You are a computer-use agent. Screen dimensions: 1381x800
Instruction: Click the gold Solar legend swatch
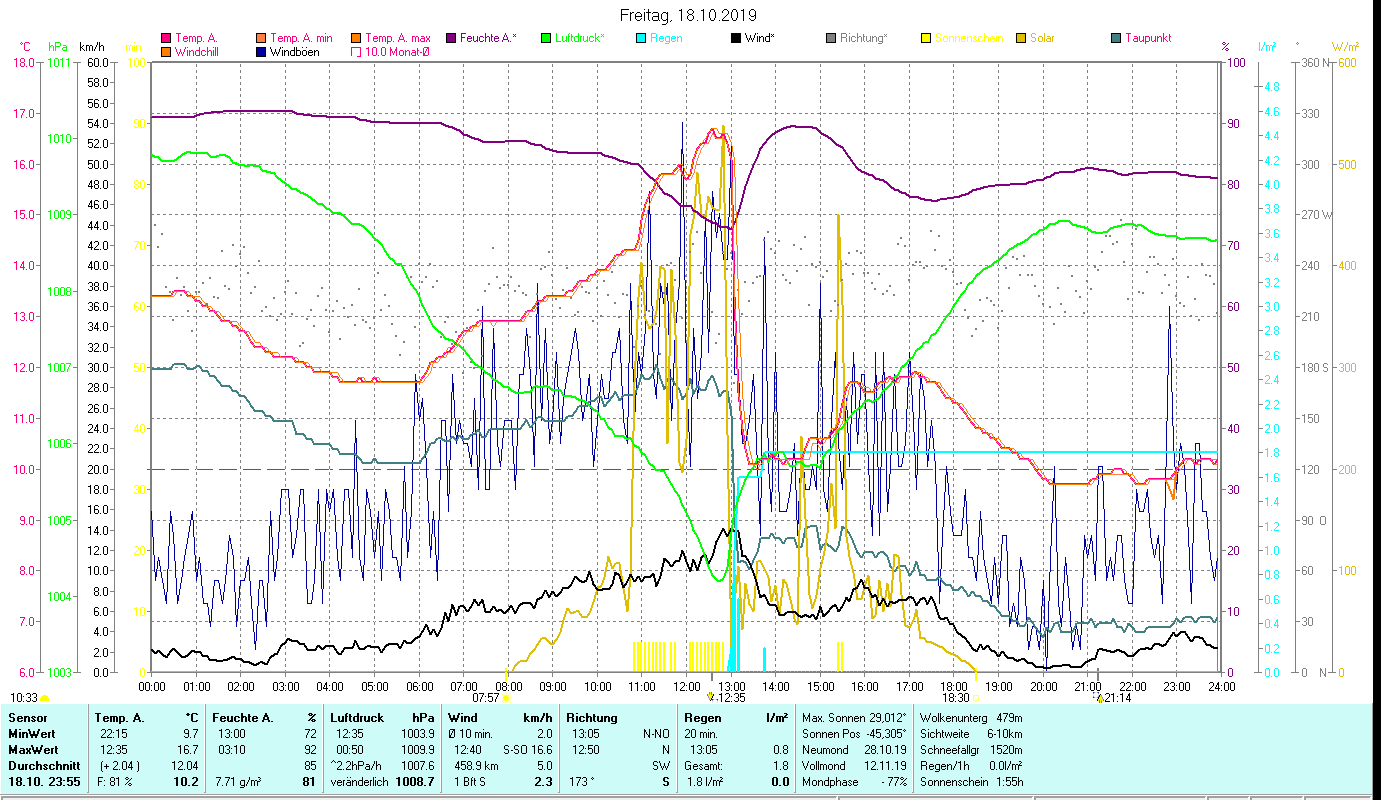tap(1021, 39)
